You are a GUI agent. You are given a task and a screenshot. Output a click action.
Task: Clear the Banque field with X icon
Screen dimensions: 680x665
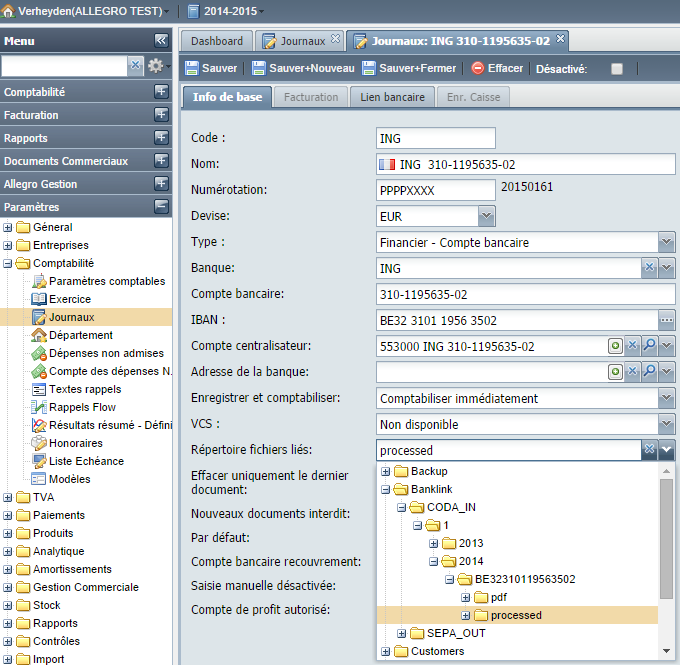[x=649, y=268]
